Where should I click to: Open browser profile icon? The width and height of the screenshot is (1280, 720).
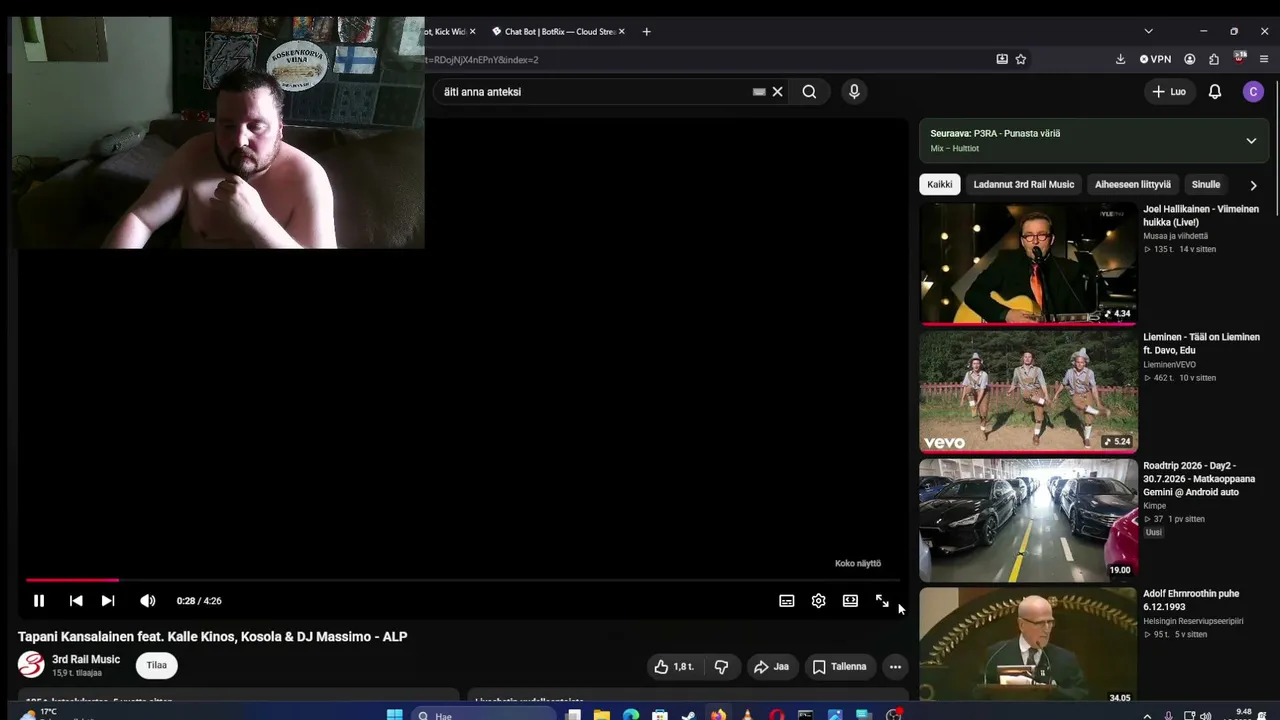[1190, 60]
